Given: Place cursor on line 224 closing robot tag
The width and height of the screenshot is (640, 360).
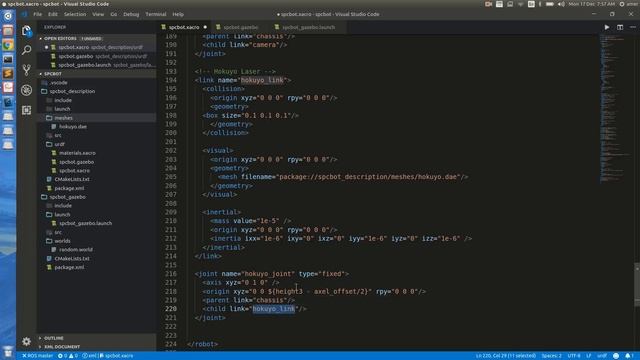Looking at the screenshot, I should 202,344.
